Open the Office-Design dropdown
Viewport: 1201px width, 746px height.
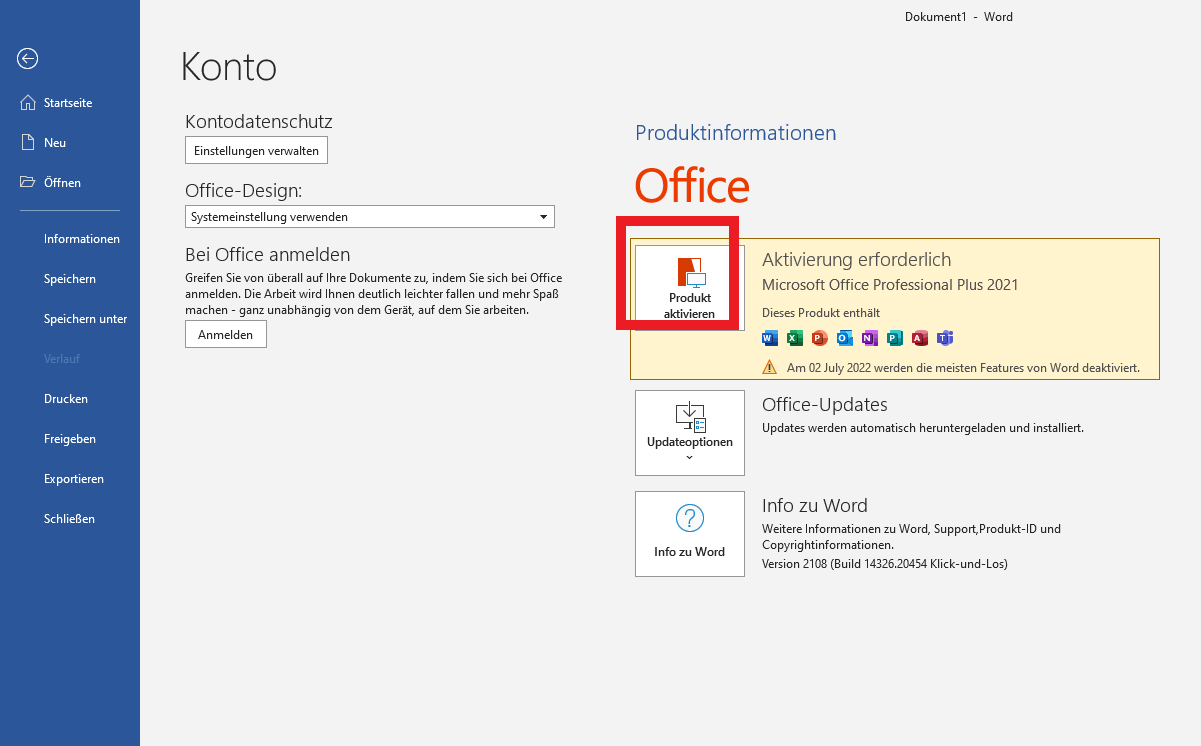[370, 217]
